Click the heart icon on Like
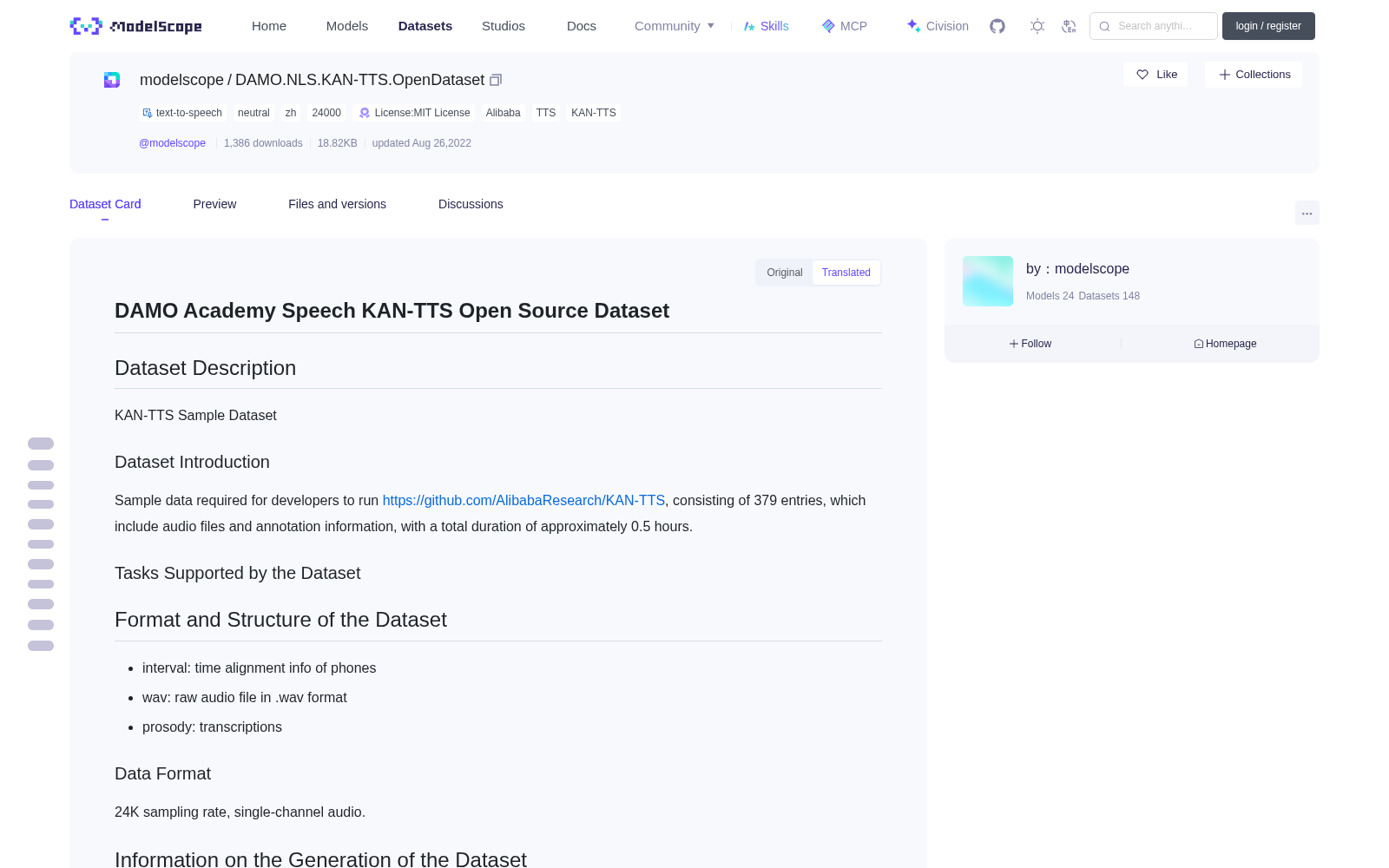Image resolution: width=1389 pixels, height=868 pixels. coord(1142,75)
